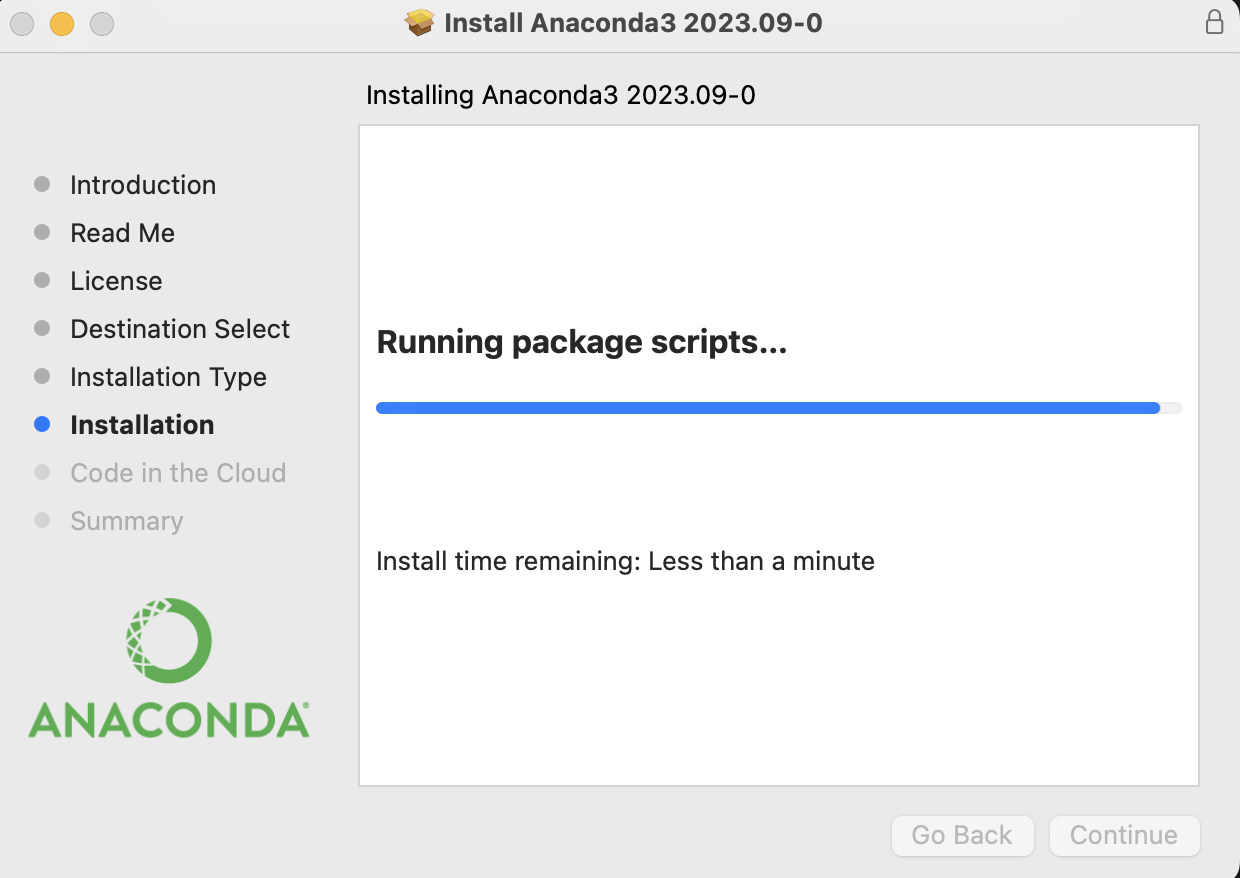
Task: Click the bullet next to Summary
Action: (x=42, y=520)
